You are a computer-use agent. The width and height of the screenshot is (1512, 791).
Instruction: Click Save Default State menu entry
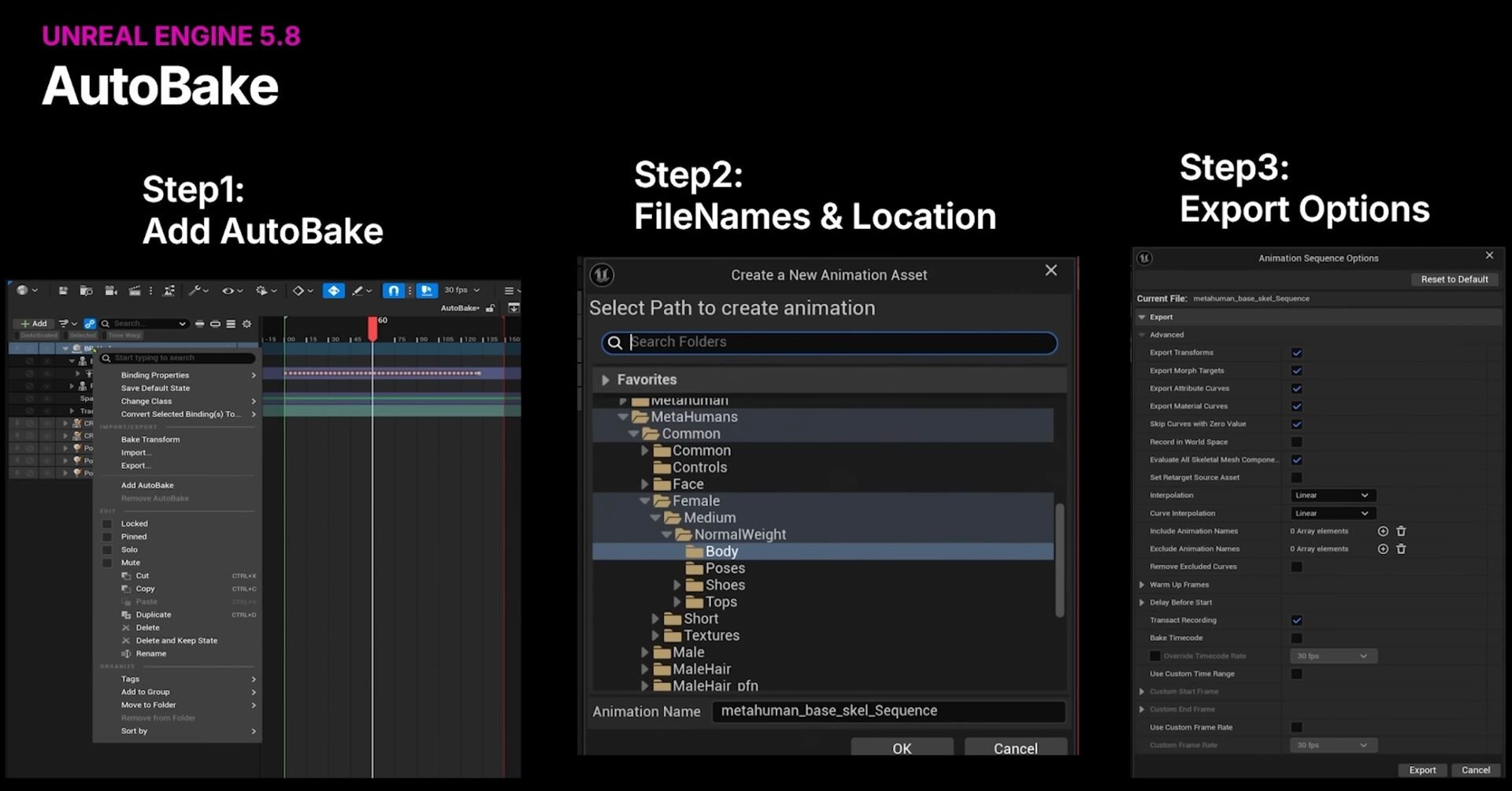tap(155, 388)
